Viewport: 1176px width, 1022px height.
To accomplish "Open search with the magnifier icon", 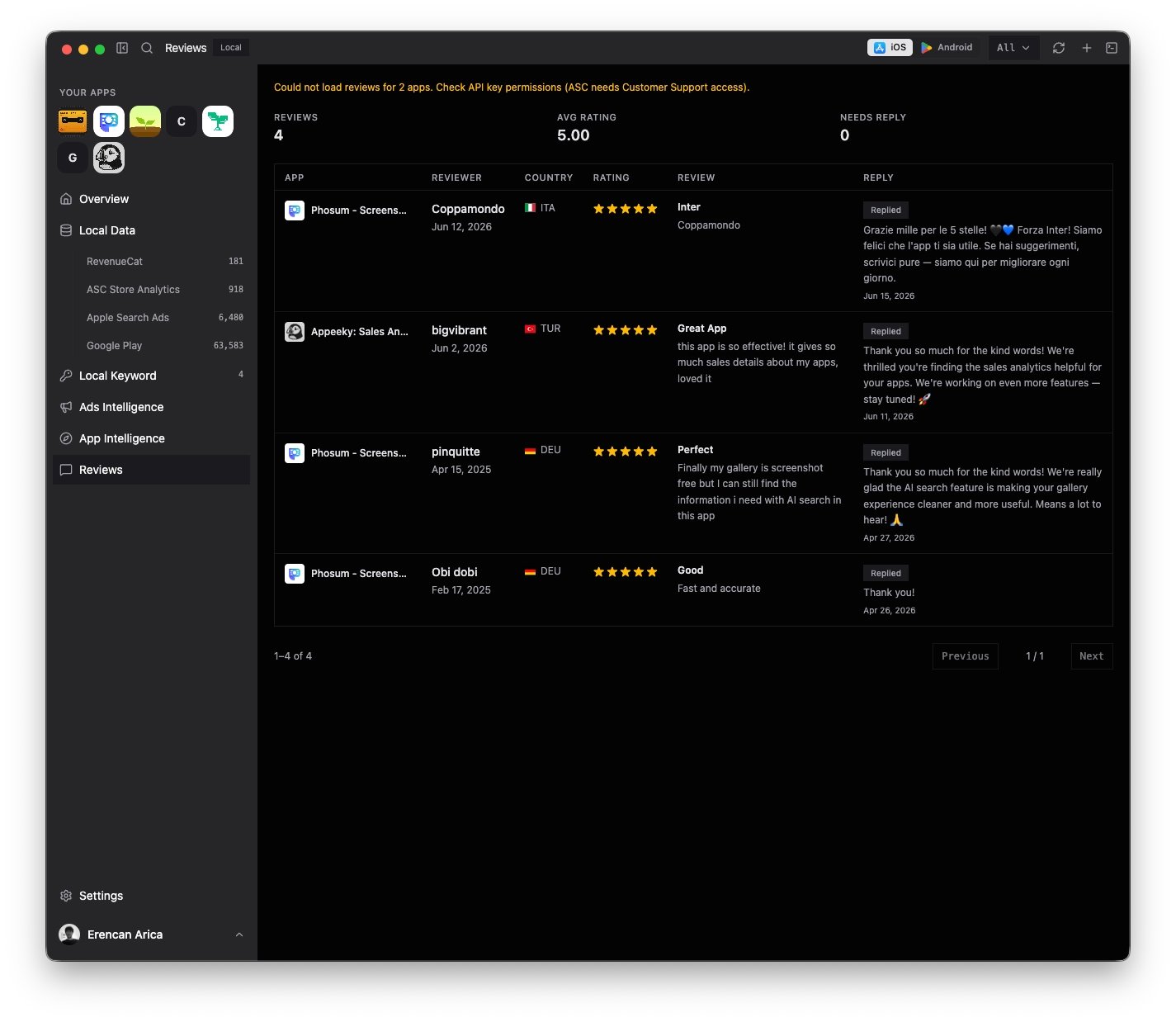I will pos(147,48).
